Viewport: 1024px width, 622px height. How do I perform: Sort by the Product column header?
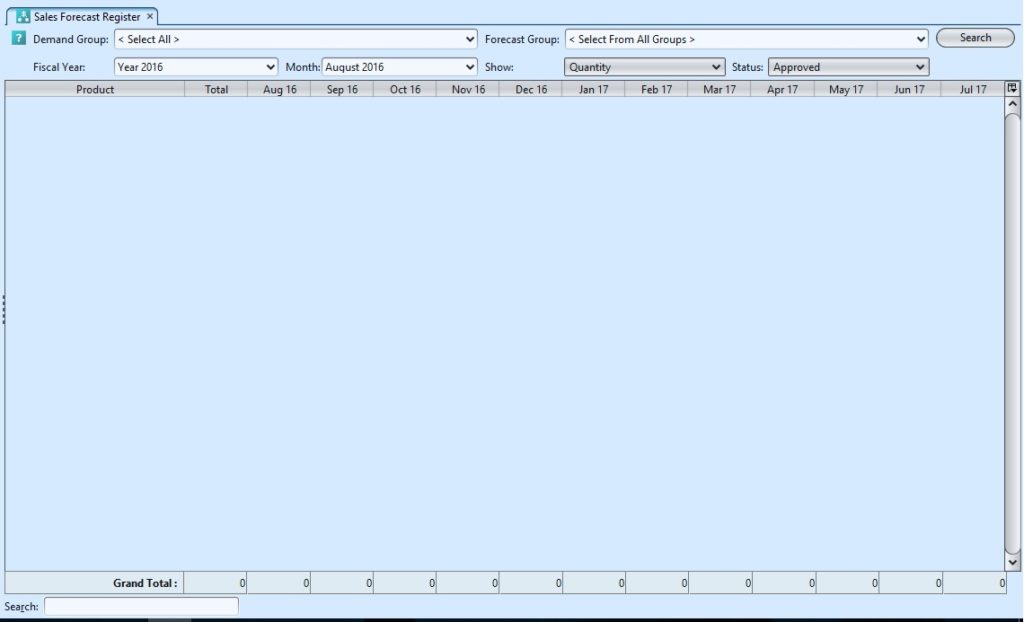(x=95, y=89)
